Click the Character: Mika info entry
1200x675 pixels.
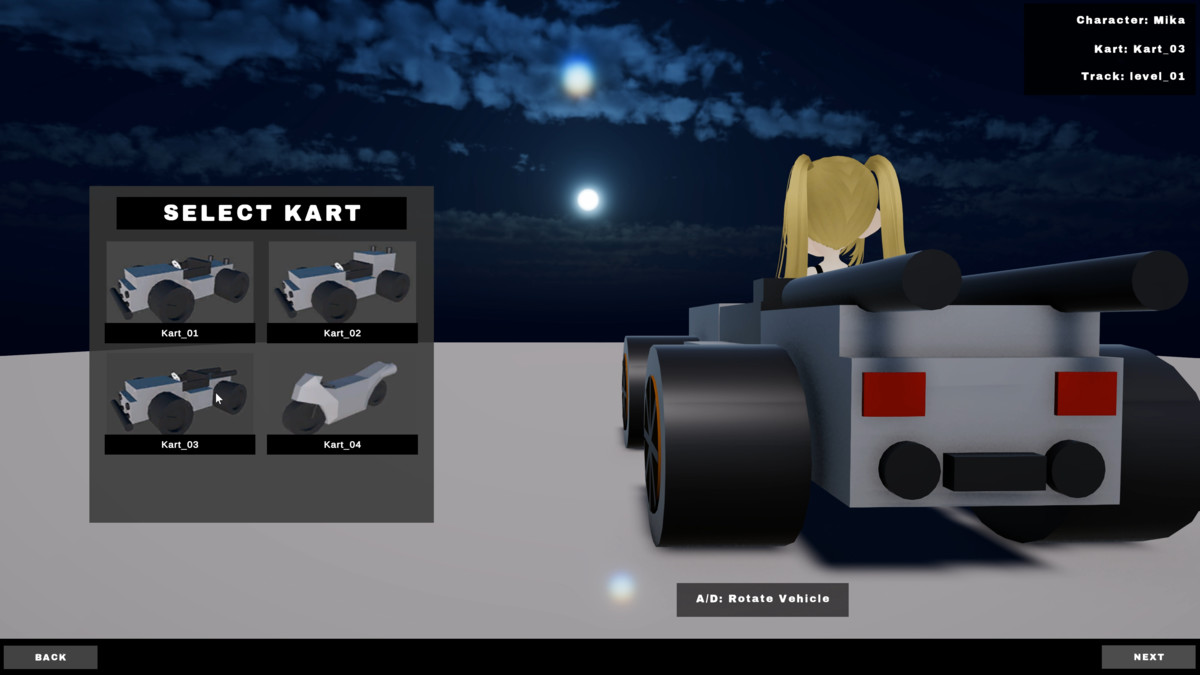pos(1128,17)
